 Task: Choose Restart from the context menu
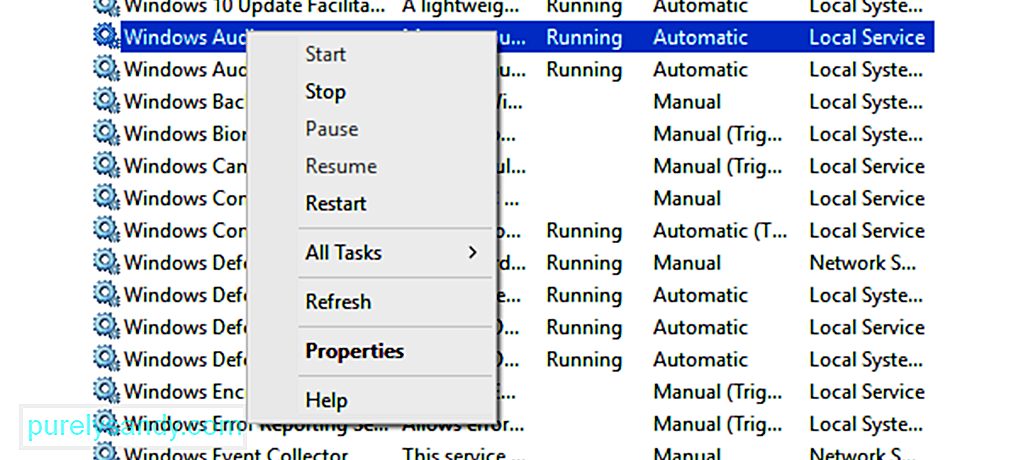point(336,204)
